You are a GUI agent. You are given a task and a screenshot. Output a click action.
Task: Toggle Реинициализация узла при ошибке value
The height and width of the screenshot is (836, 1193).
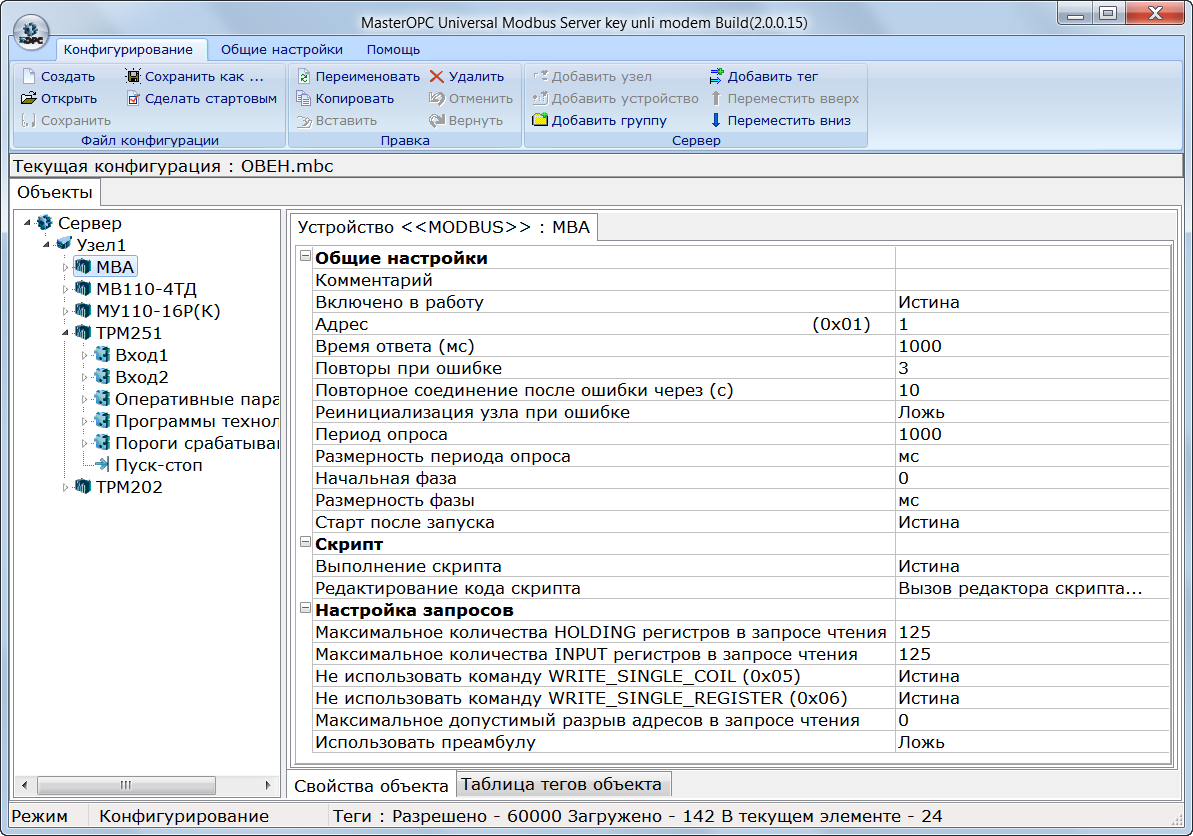coord(1032,412)
